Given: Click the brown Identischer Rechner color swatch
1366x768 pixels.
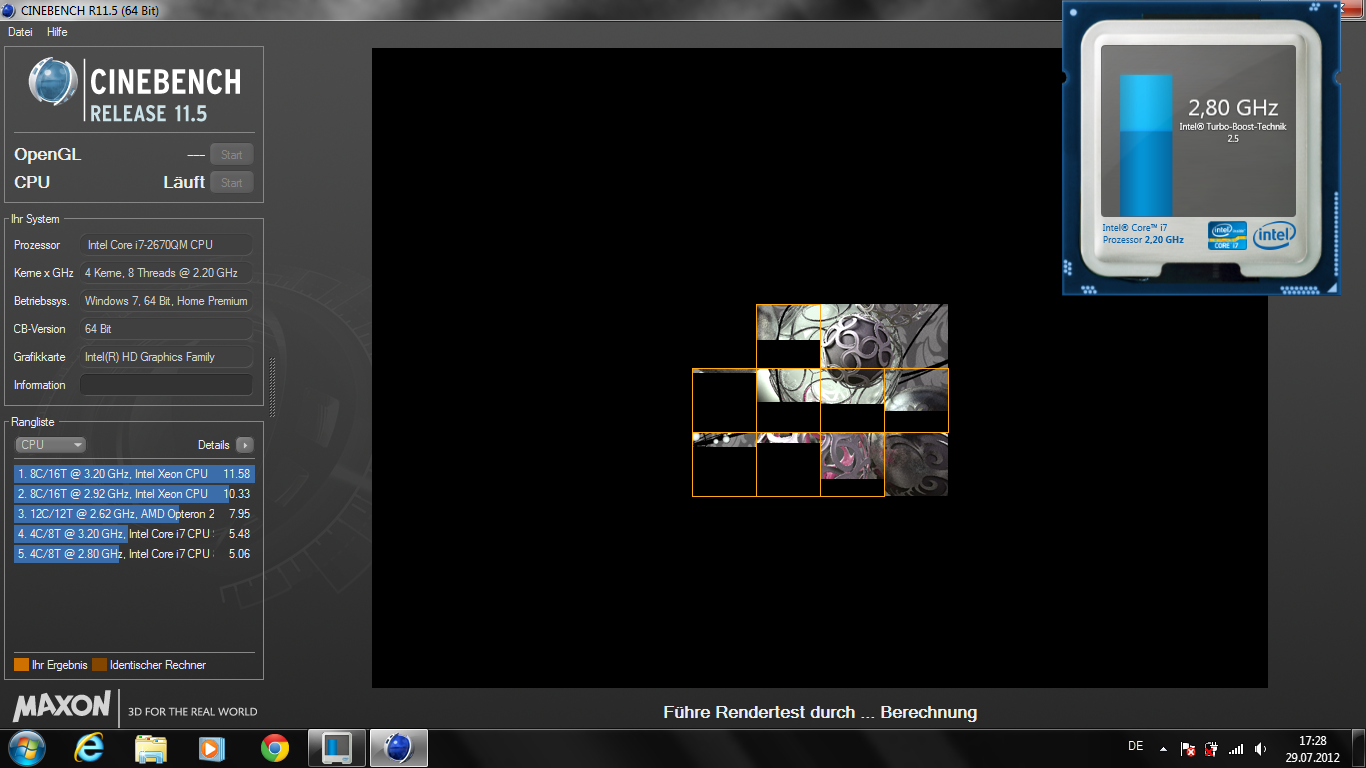Looking at the screenshot, I should tap(99, 665).
